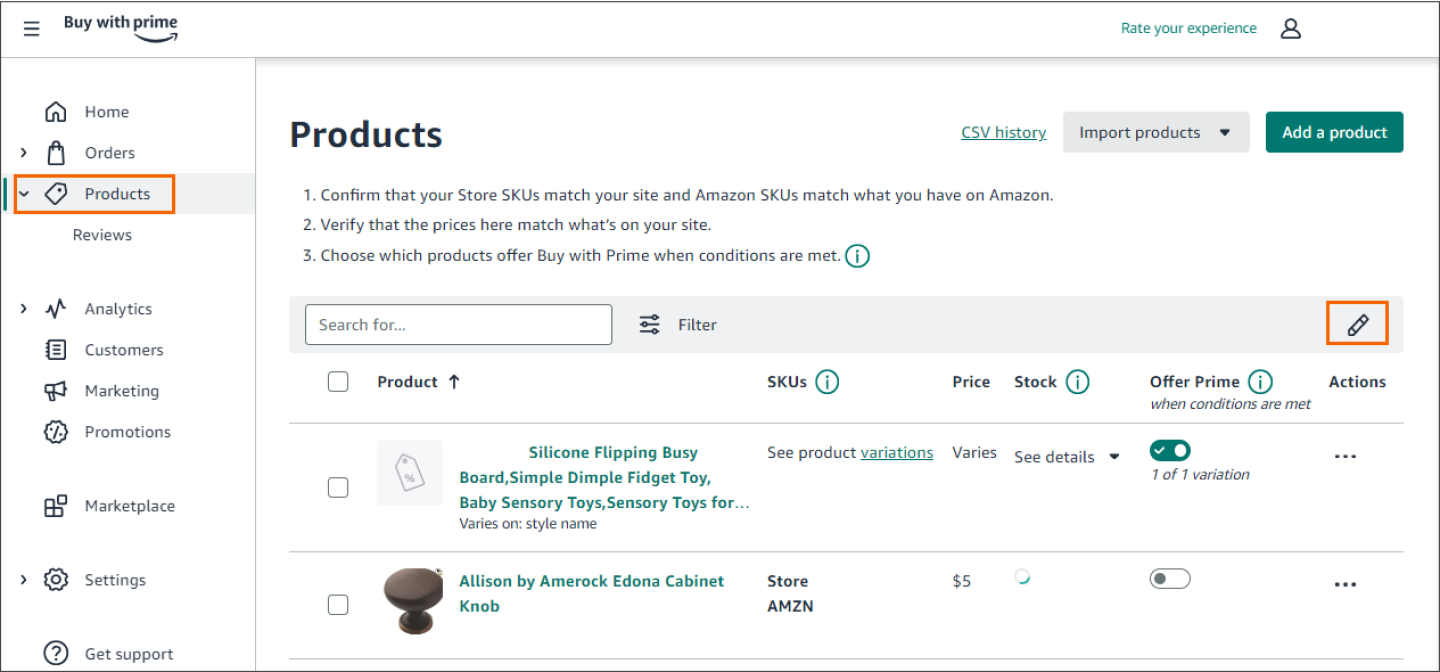
Task: Click the SKUs column info icon
Action: 828,381
